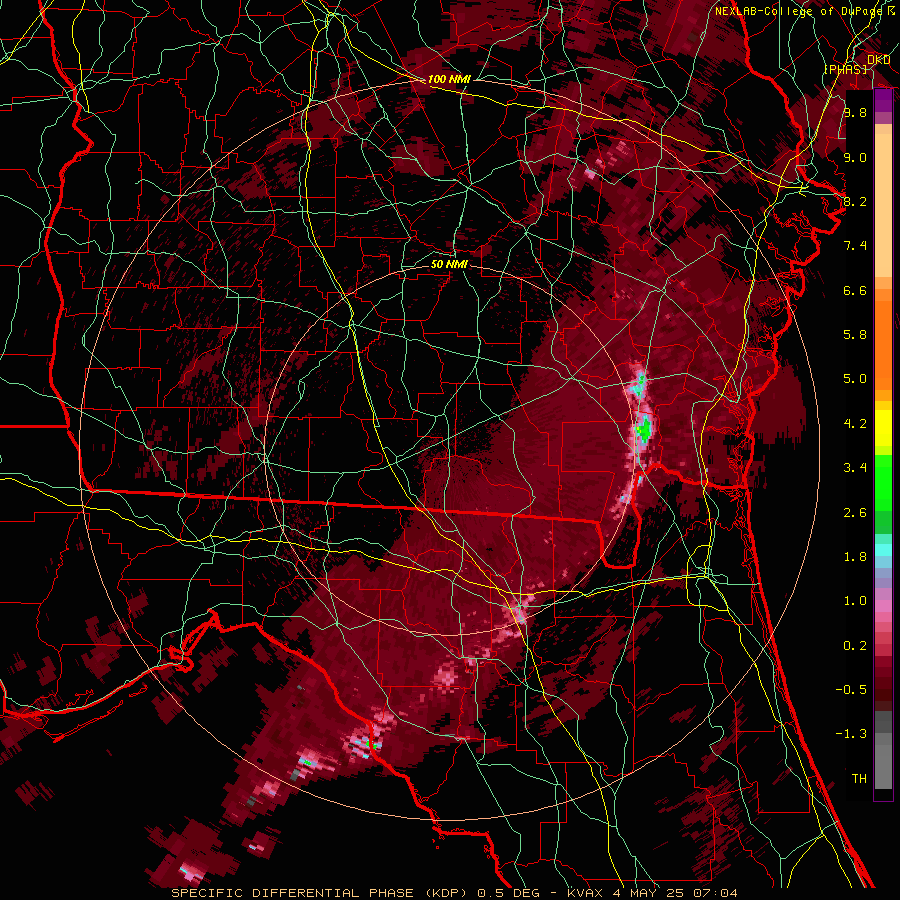The height and width of the screenshot is (900, 900).
Task: Select the DKD product label
Action: pyautogui.click(x=878, y=59)
